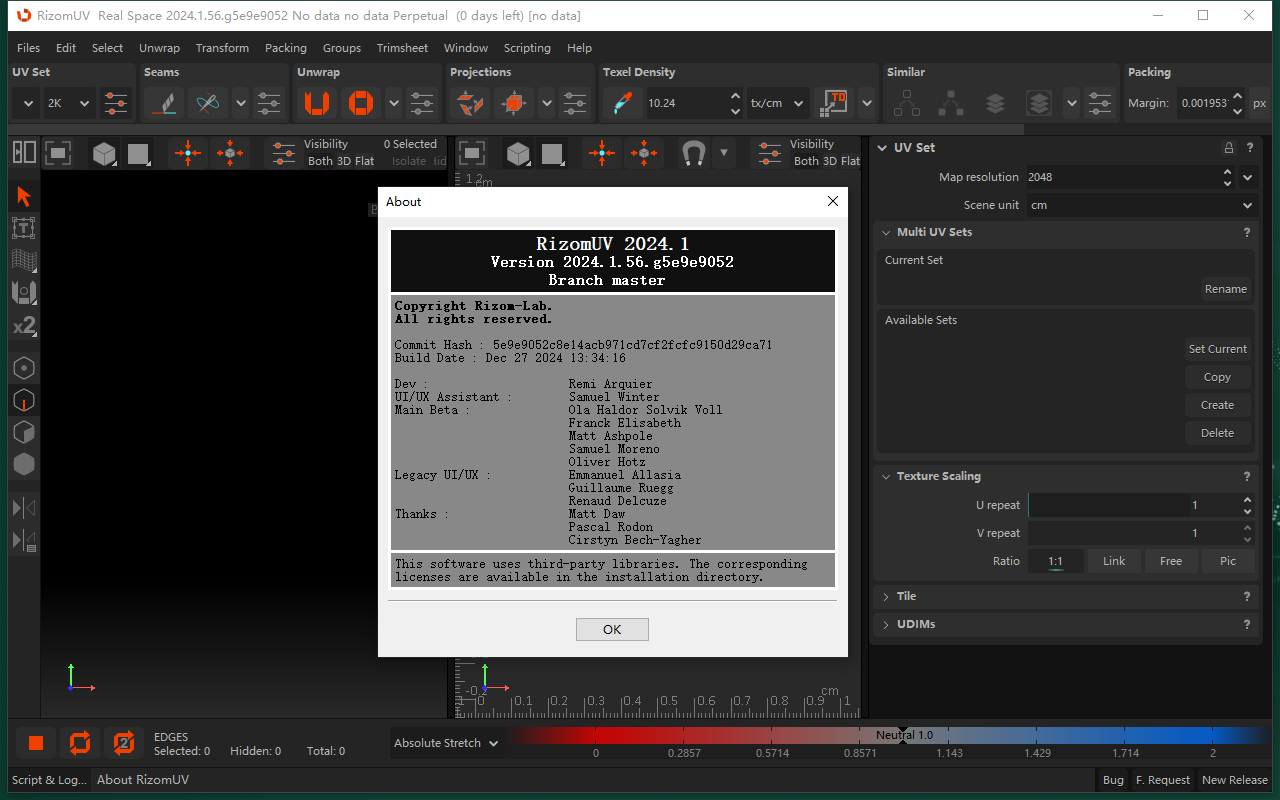This screenshot has height=800, width=1280.
Task: Toggle the symmetry mirror tool
Action: (x=24, y=508)
